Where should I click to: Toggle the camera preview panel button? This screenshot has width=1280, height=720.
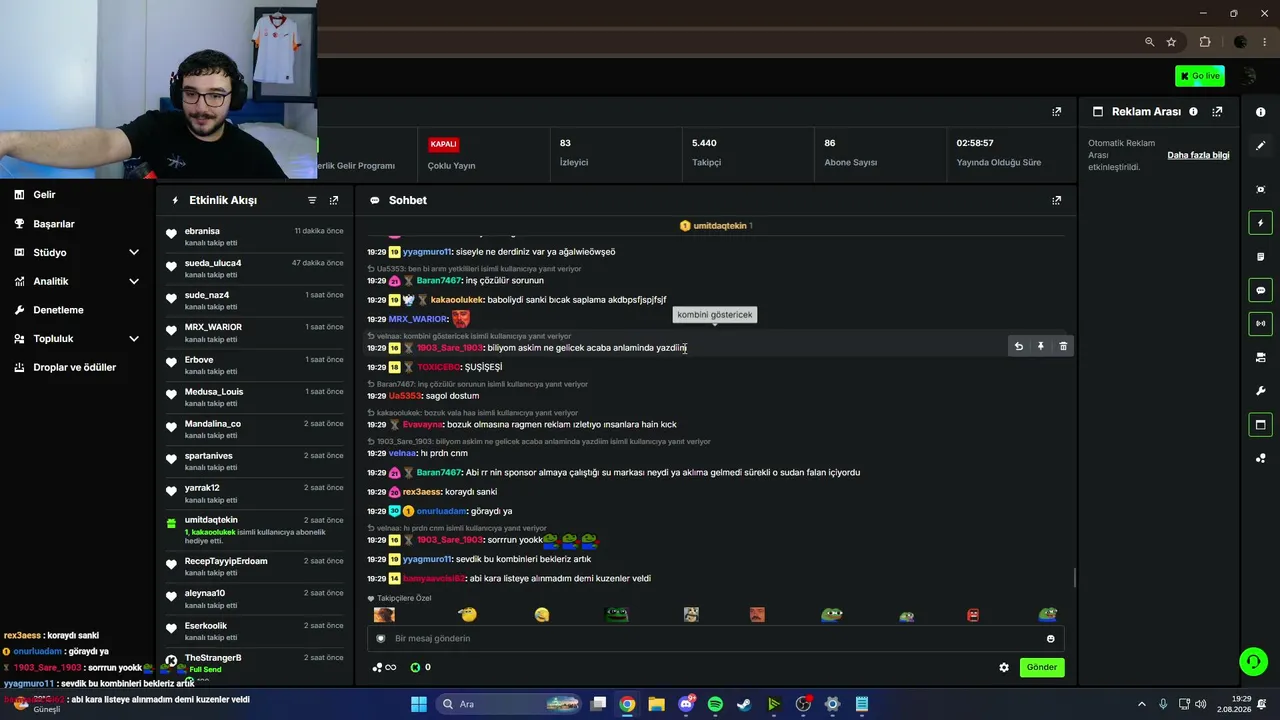click(1260, 357)
